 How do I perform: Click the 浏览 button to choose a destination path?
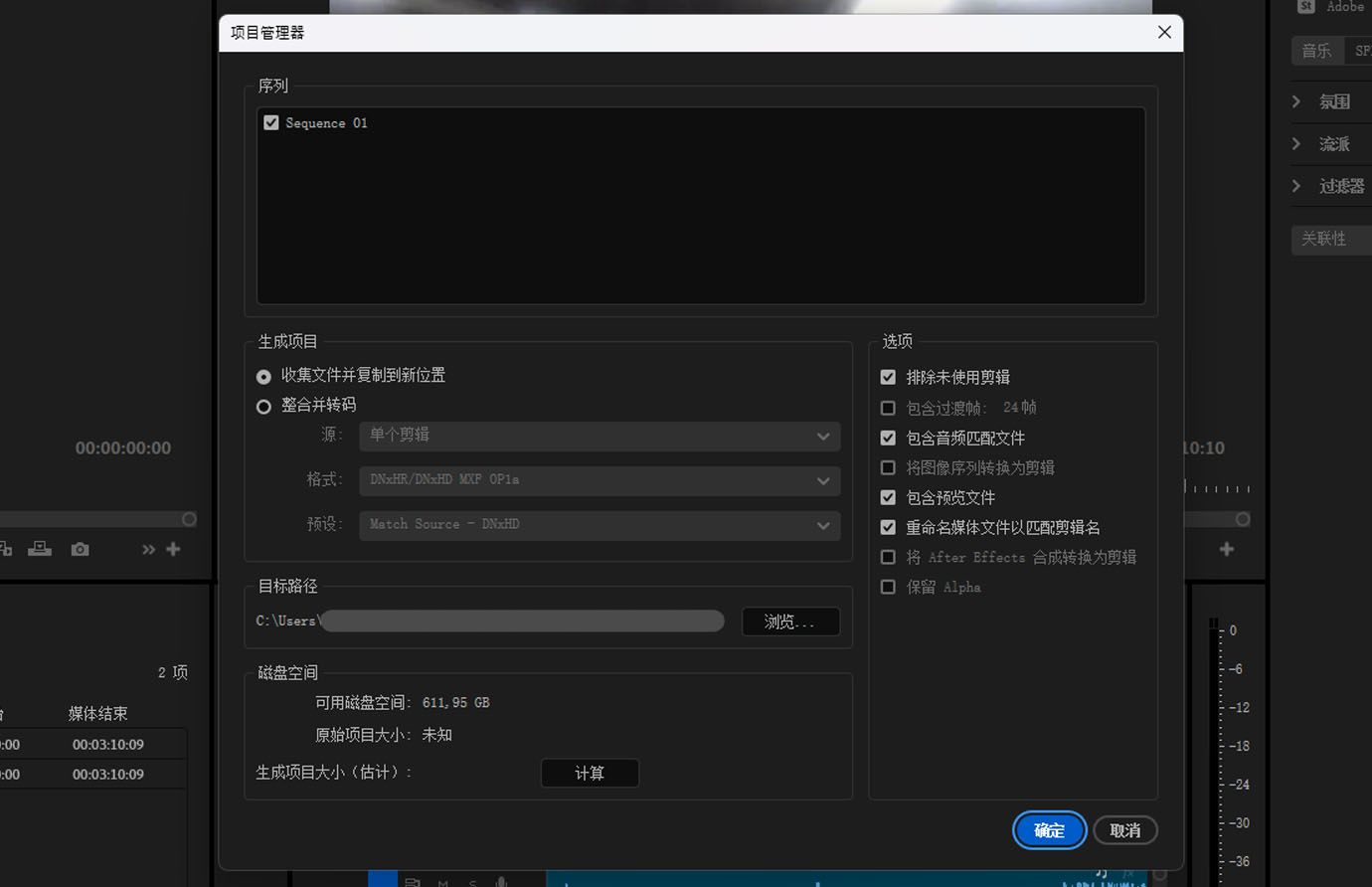790,621
